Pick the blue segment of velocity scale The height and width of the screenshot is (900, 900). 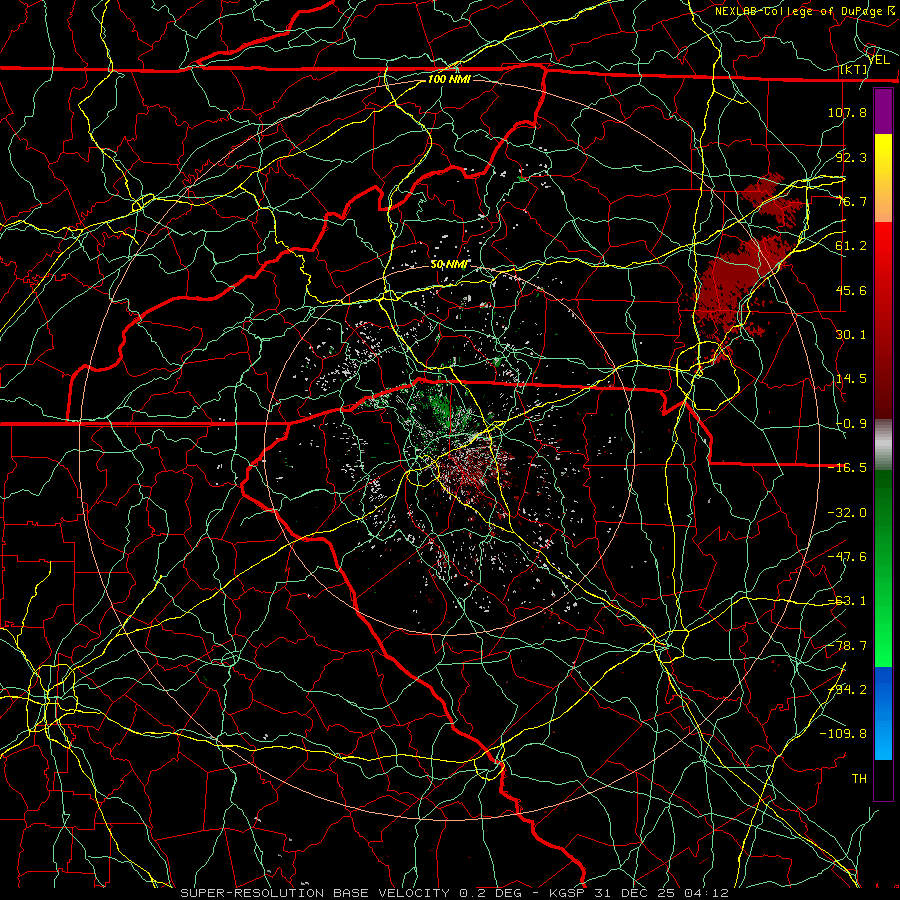pos(883,713)
